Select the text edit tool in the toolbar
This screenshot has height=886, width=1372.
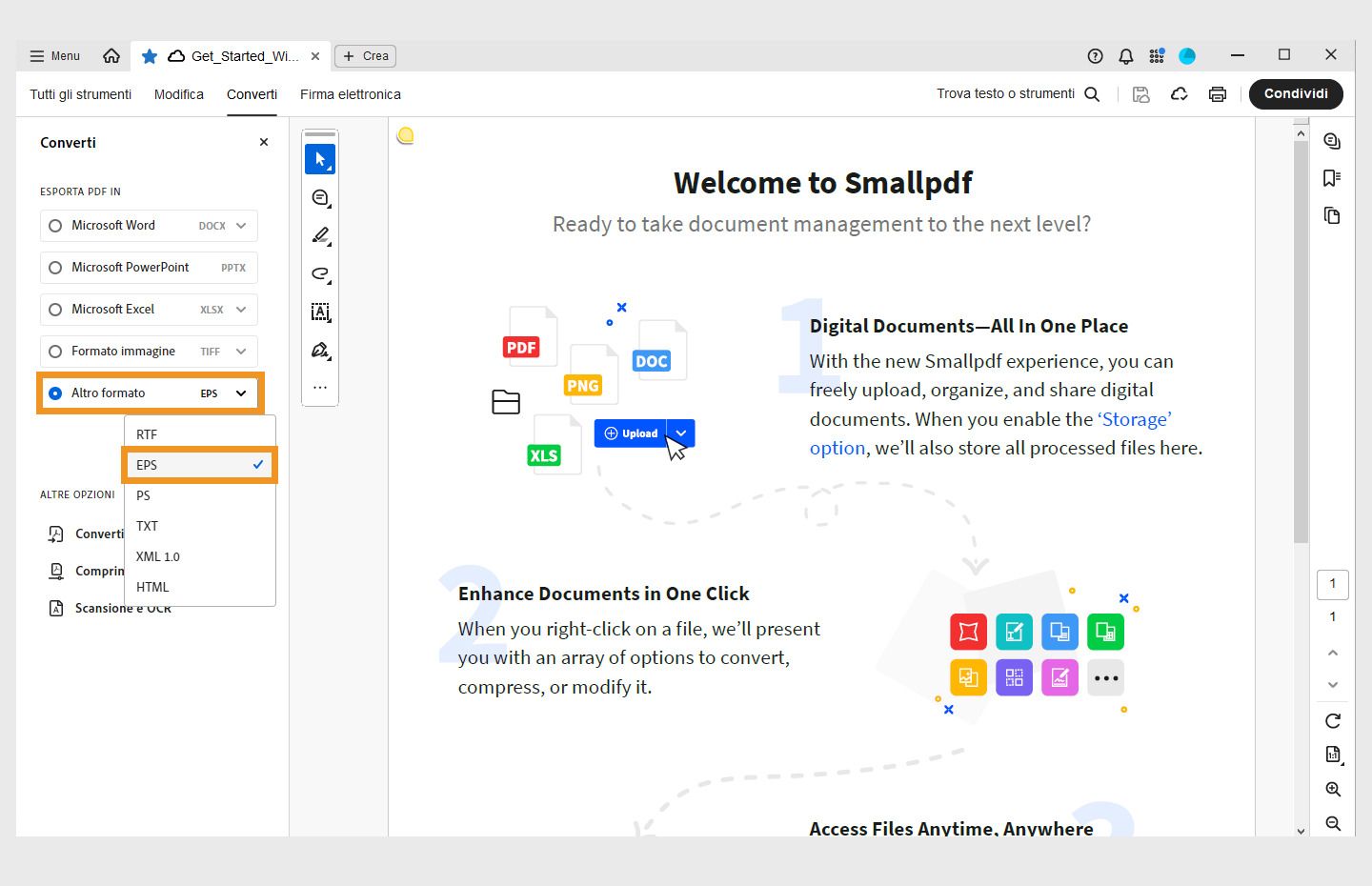tap(320, 312)
